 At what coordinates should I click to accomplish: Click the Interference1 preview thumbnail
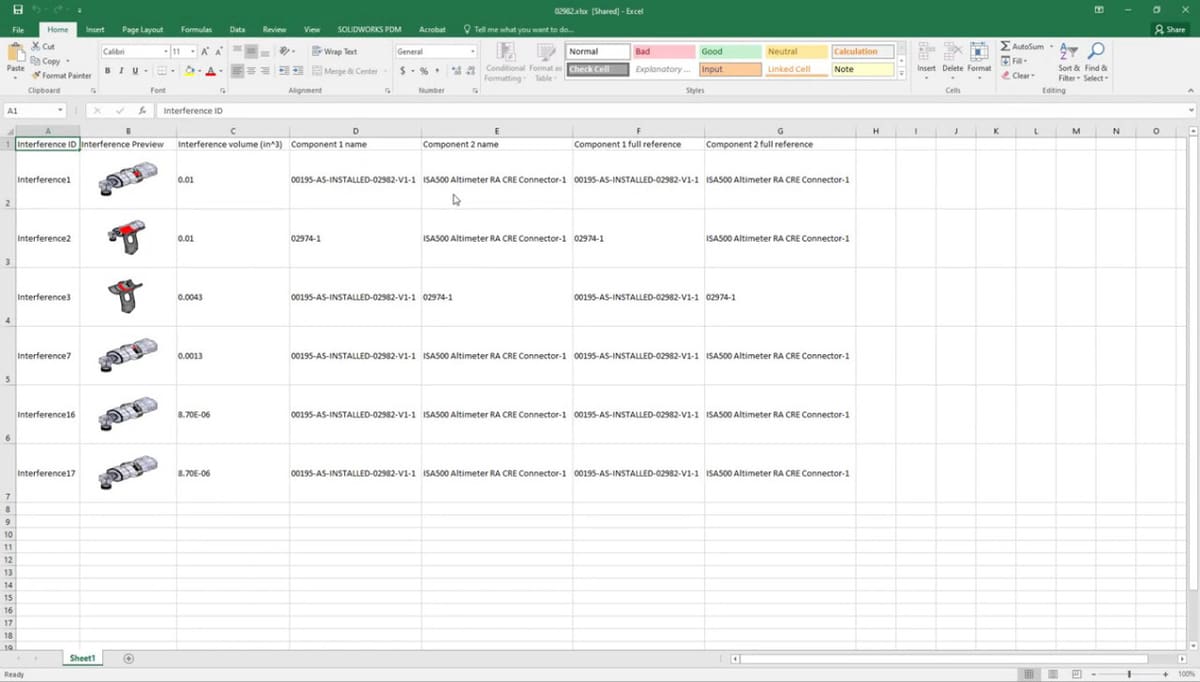pos(128,181)
